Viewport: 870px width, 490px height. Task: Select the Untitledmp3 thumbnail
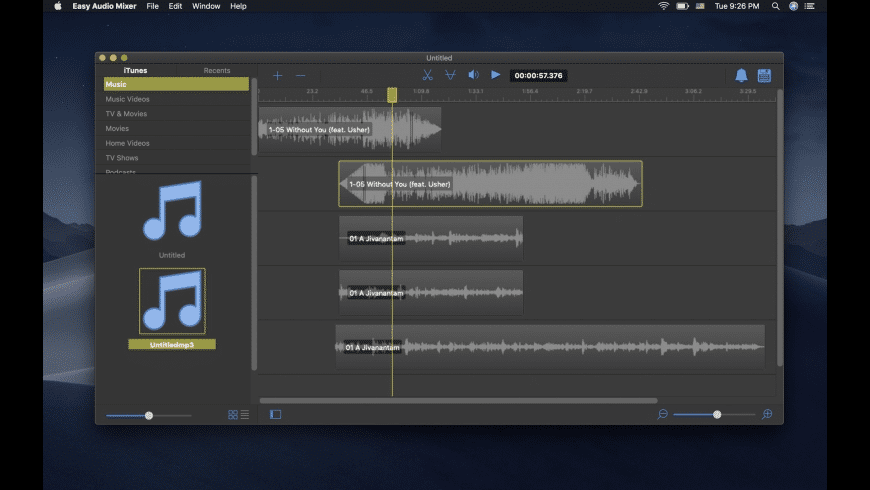pos(172,301)
